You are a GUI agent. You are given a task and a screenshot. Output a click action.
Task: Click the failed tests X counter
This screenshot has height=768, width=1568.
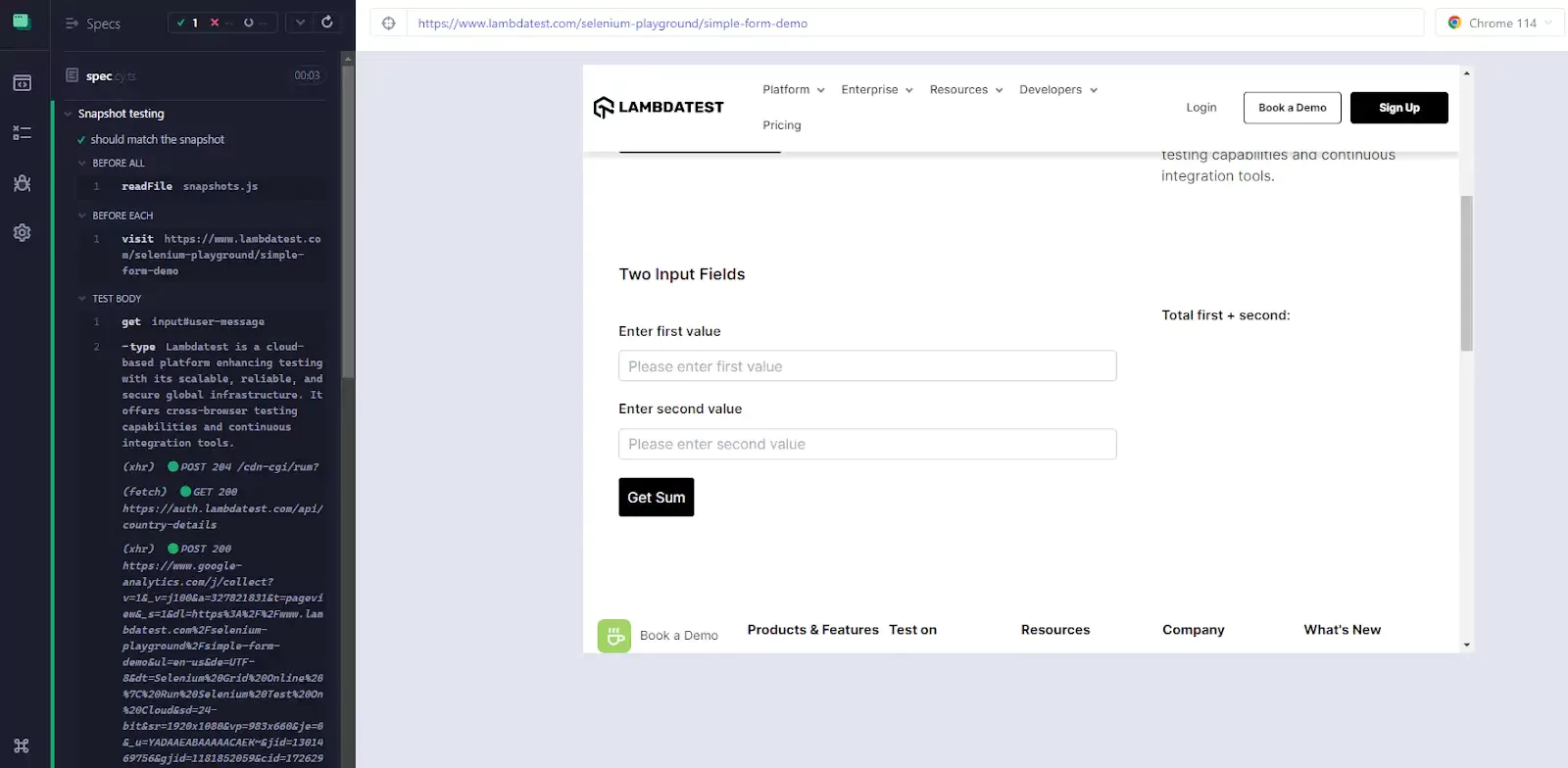point(221,23)
